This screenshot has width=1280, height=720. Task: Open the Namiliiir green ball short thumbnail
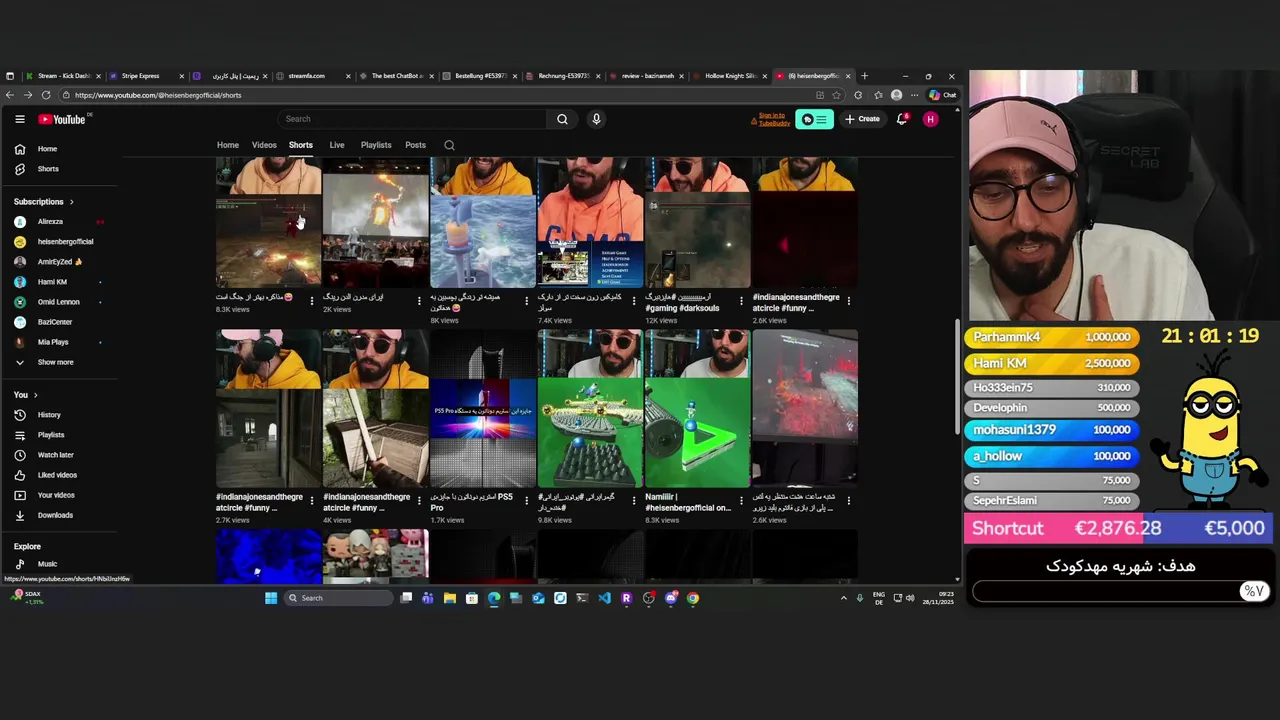pyautogui.click(x=697, y=408)
